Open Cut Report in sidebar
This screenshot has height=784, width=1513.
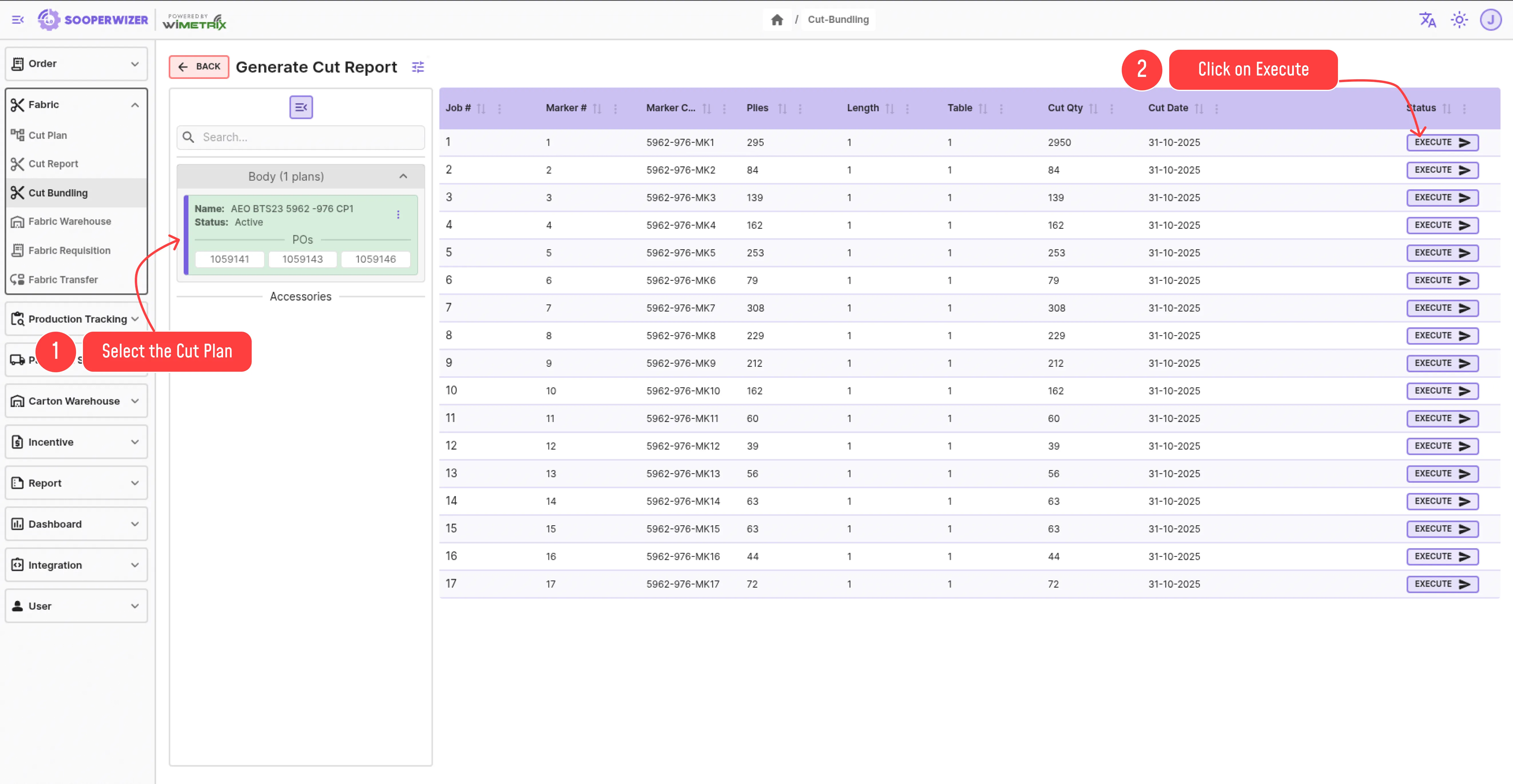click(53, 164)
